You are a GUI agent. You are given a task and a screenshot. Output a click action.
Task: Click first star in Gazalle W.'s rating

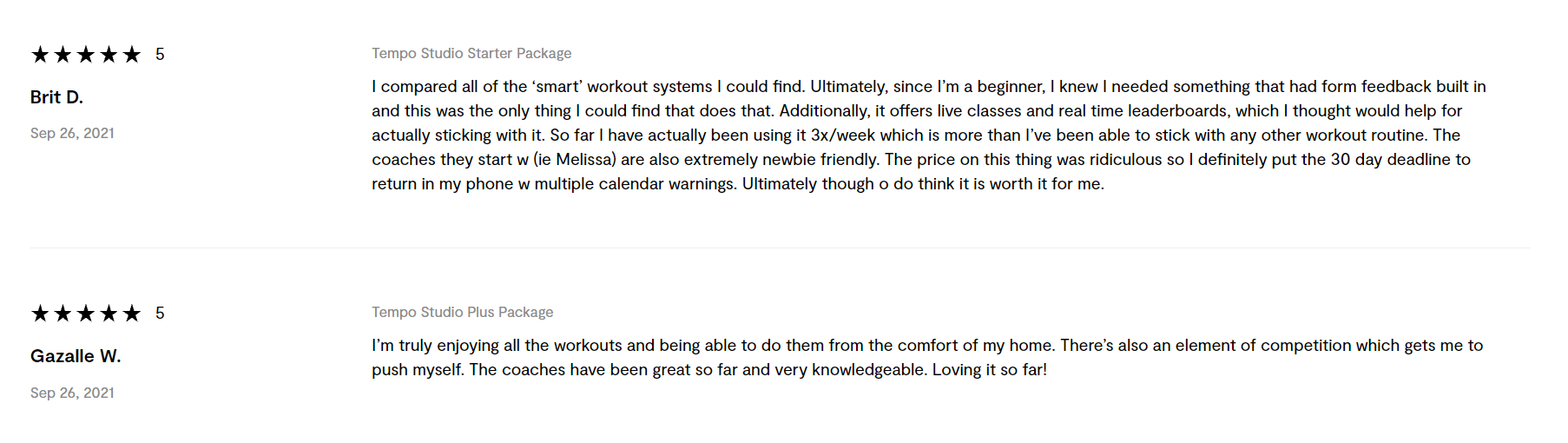pos(40,314)
